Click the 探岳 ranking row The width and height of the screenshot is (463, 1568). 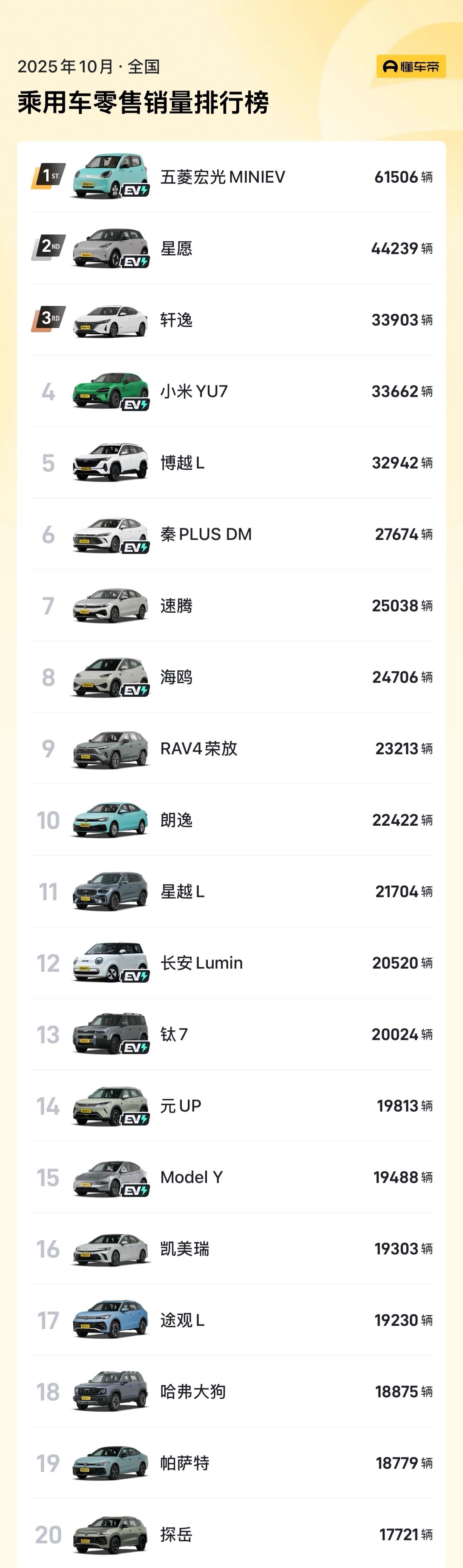[231, 1533]
